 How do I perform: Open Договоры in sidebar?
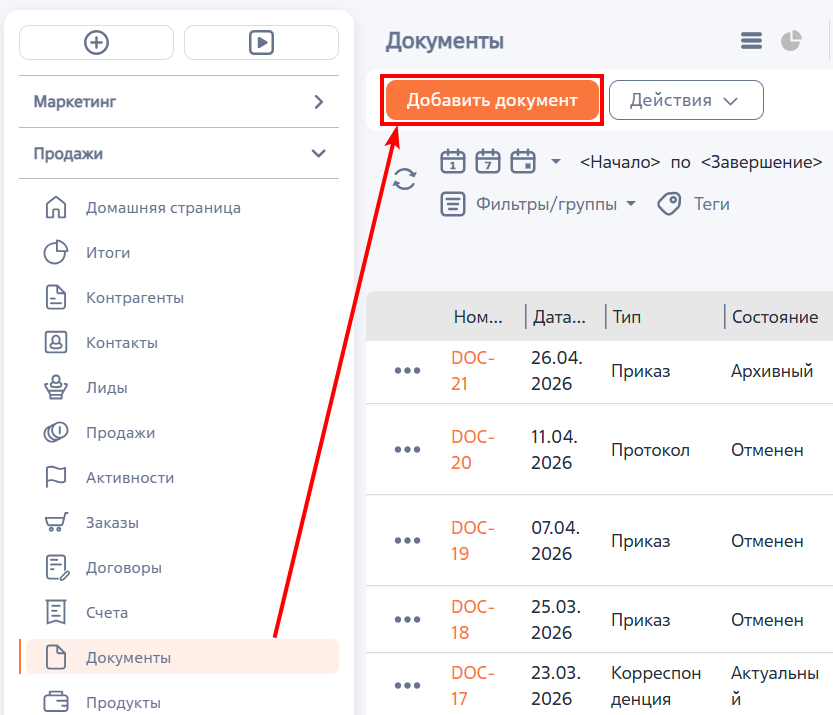coord(124,568)
